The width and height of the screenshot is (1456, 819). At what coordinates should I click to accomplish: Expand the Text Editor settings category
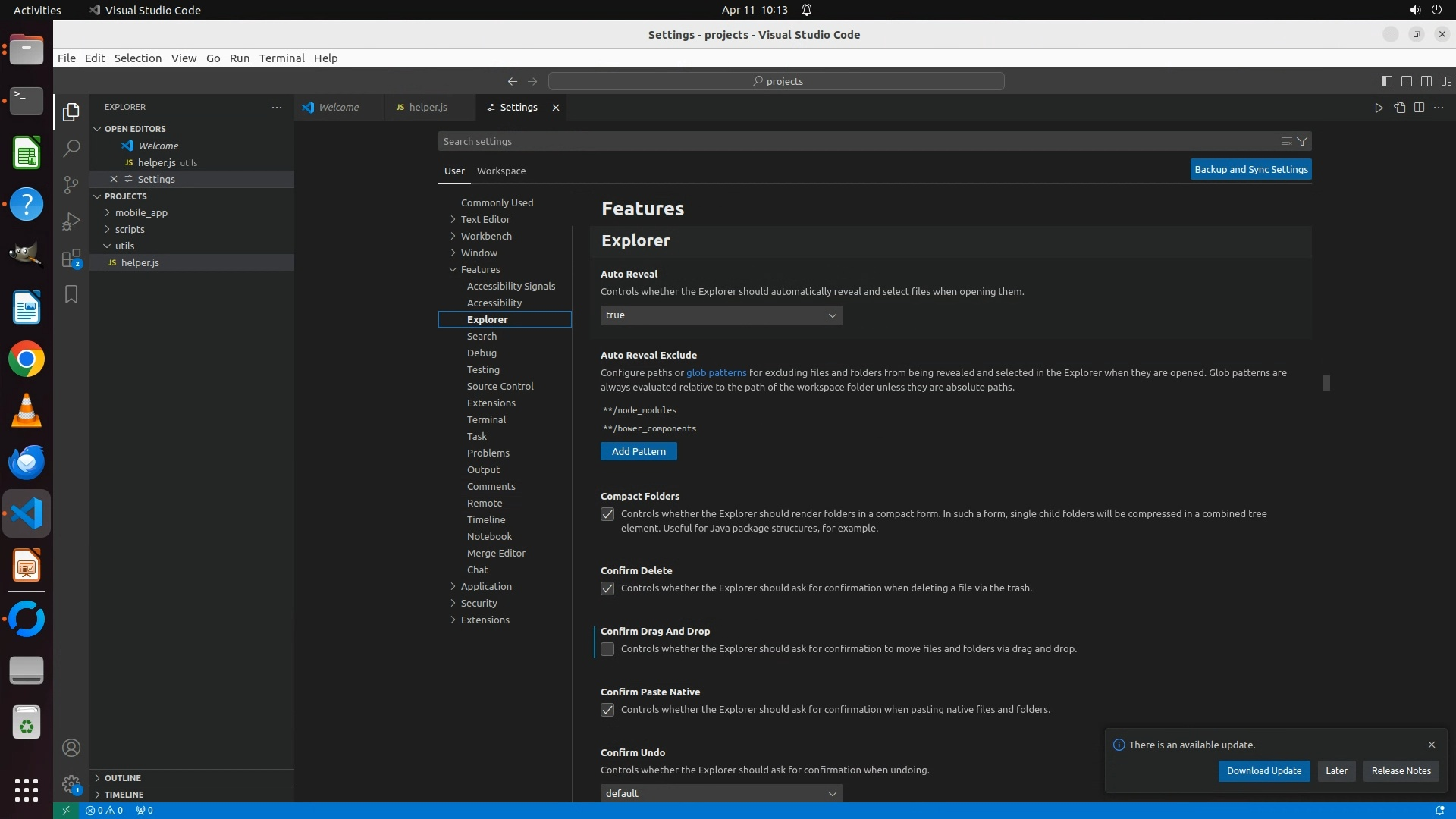pyautogui.click(x=485, y=219)
